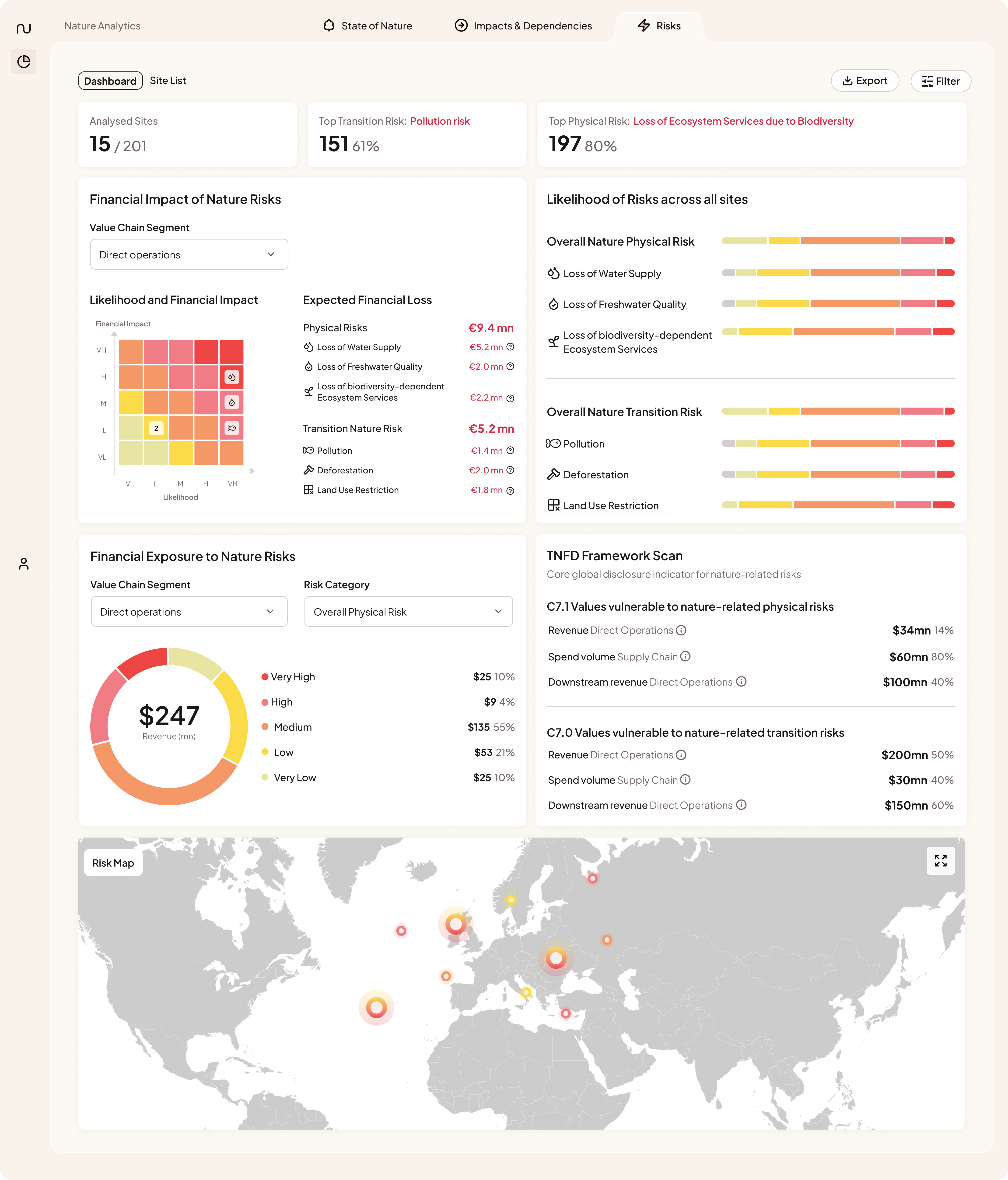Open Value Chain Segment dropdown under Financial Exposure
The width and height of the screenshot is (1008, 1180).
189,612
